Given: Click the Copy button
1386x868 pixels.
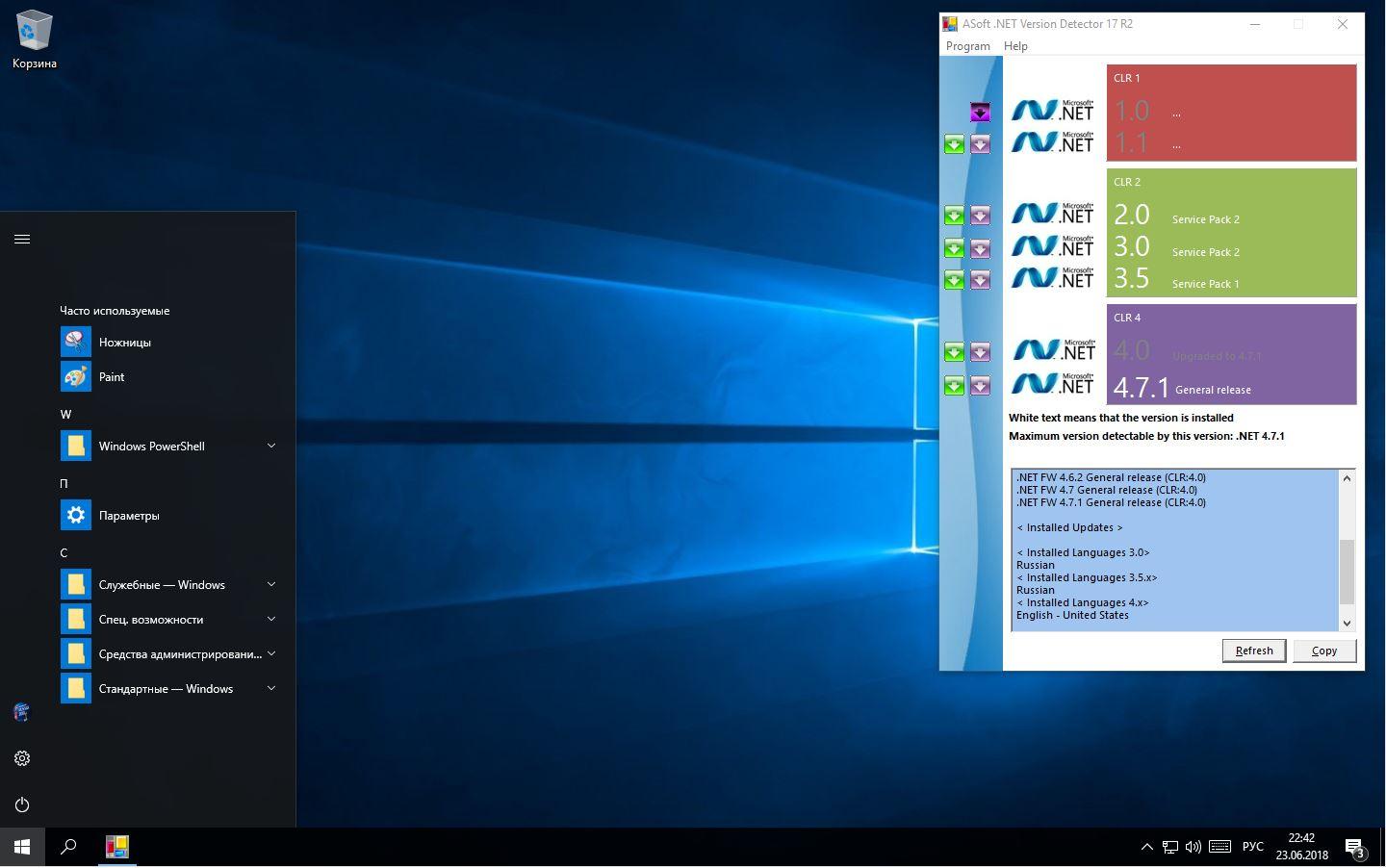Looking at the screenshot, I should click(1324, 651).
